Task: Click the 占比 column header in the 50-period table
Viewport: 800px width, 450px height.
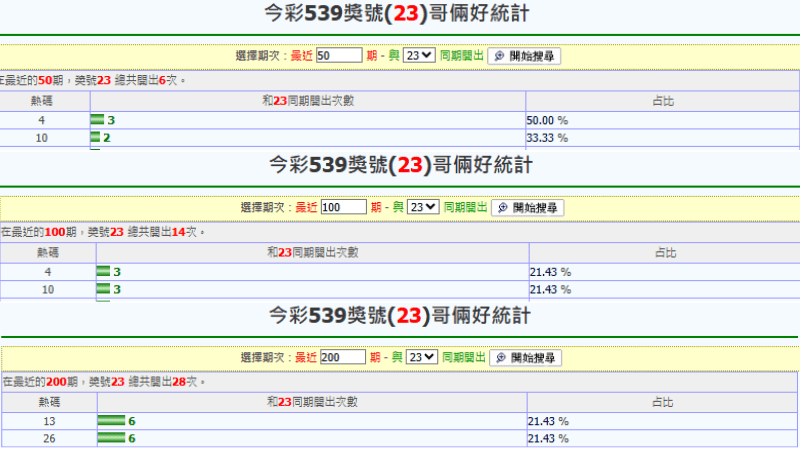Action: [x=663, y=101]
